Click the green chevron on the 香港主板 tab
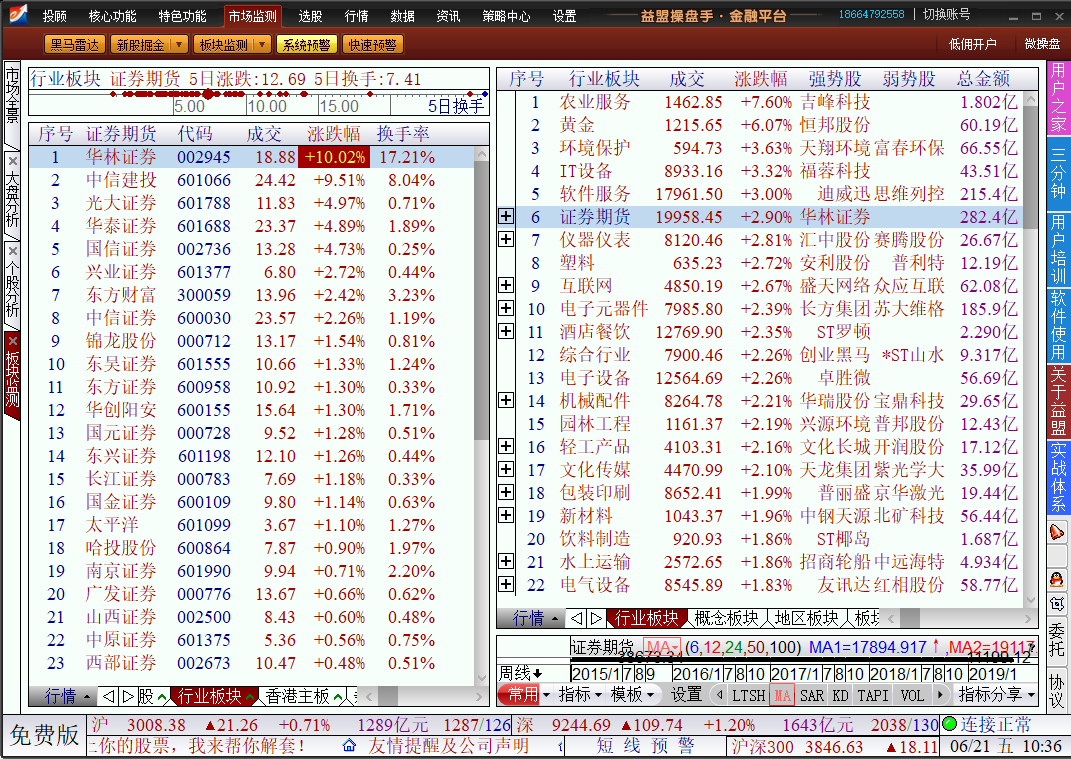This screenshot has height=759, width=1071. (x=338, y=697)
